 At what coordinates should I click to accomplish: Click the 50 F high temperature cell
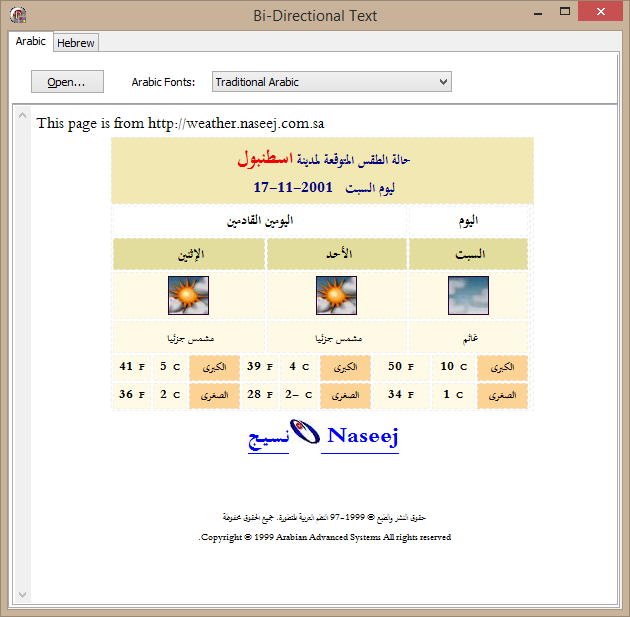point(400,367)
